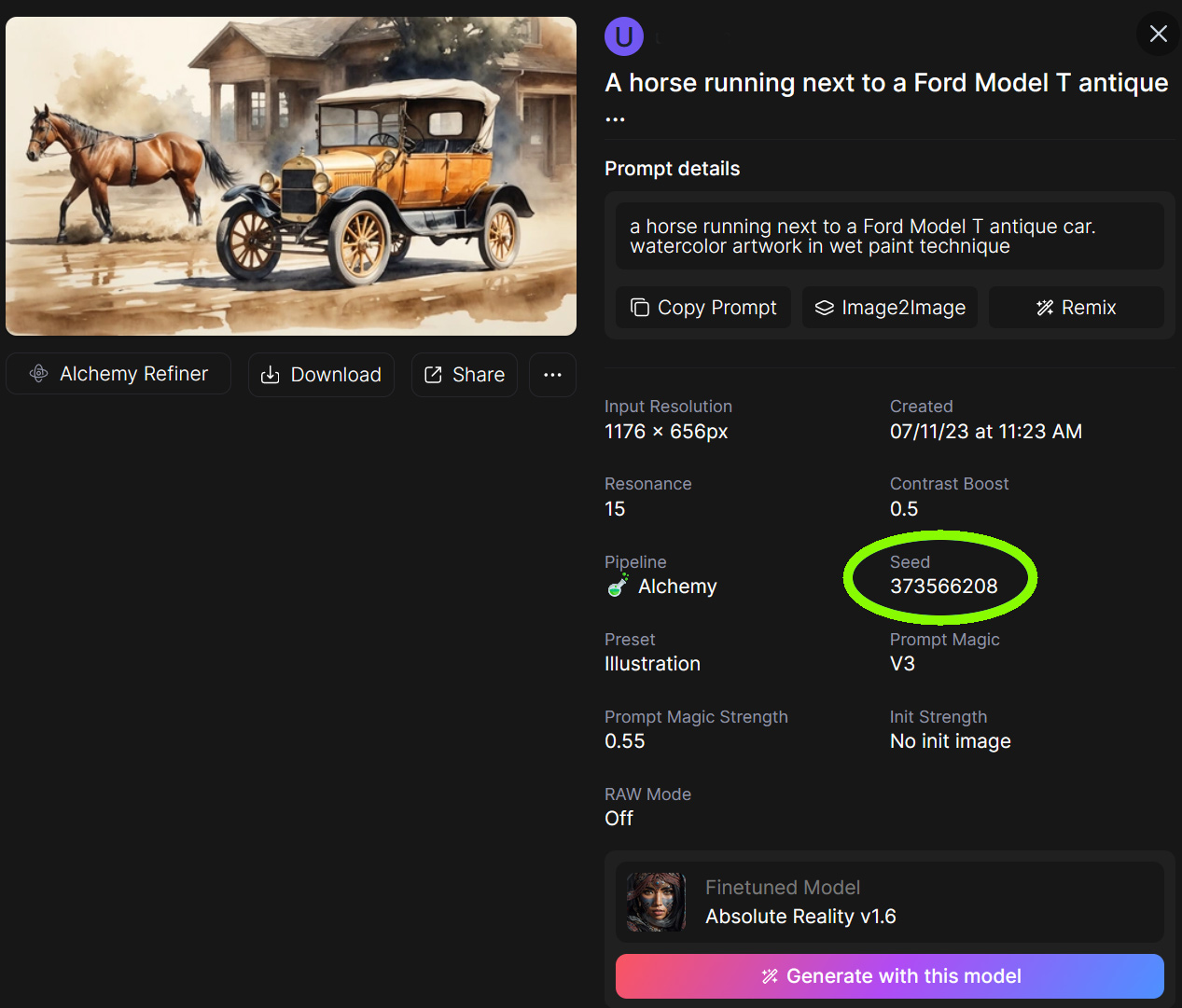Select the seed value 373566208
1182x1008 pixels.
click(x=943, y=587)
